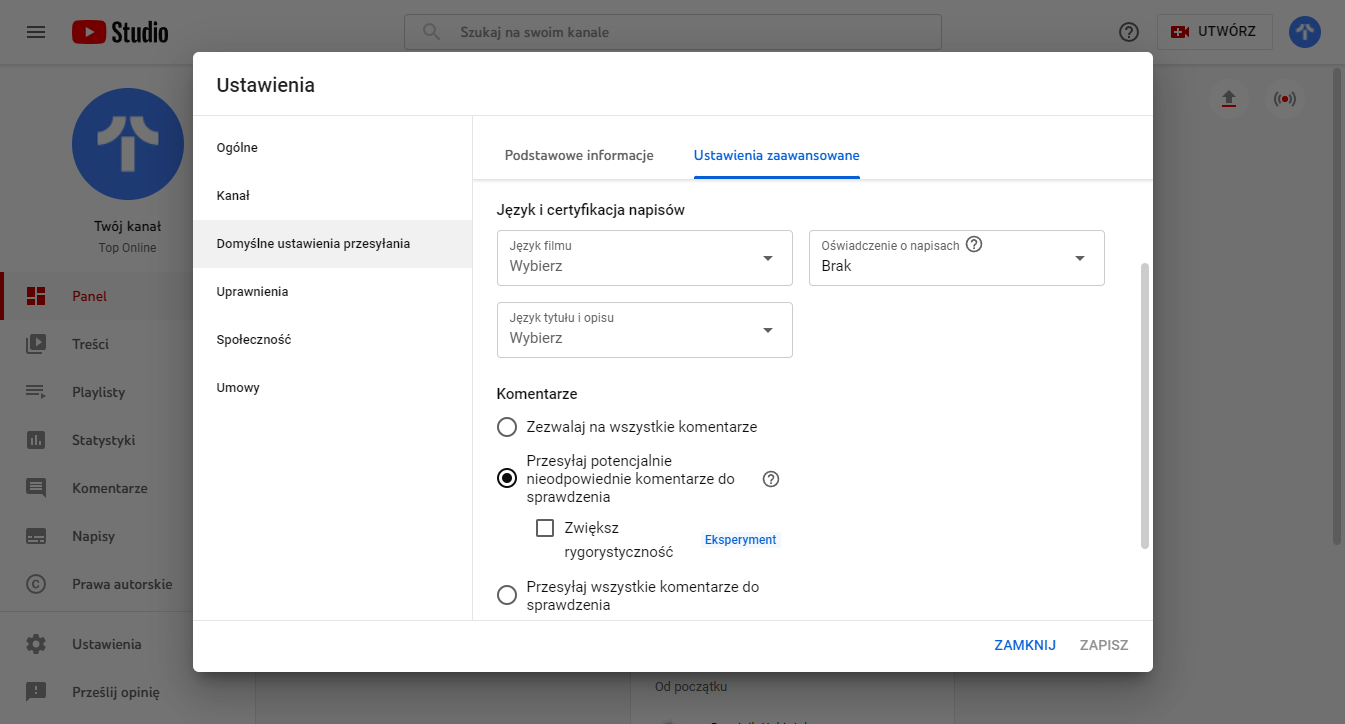The image size is (1345, 724).
Task: Click the Statystyki sidebar label
Action: (103, 440)
